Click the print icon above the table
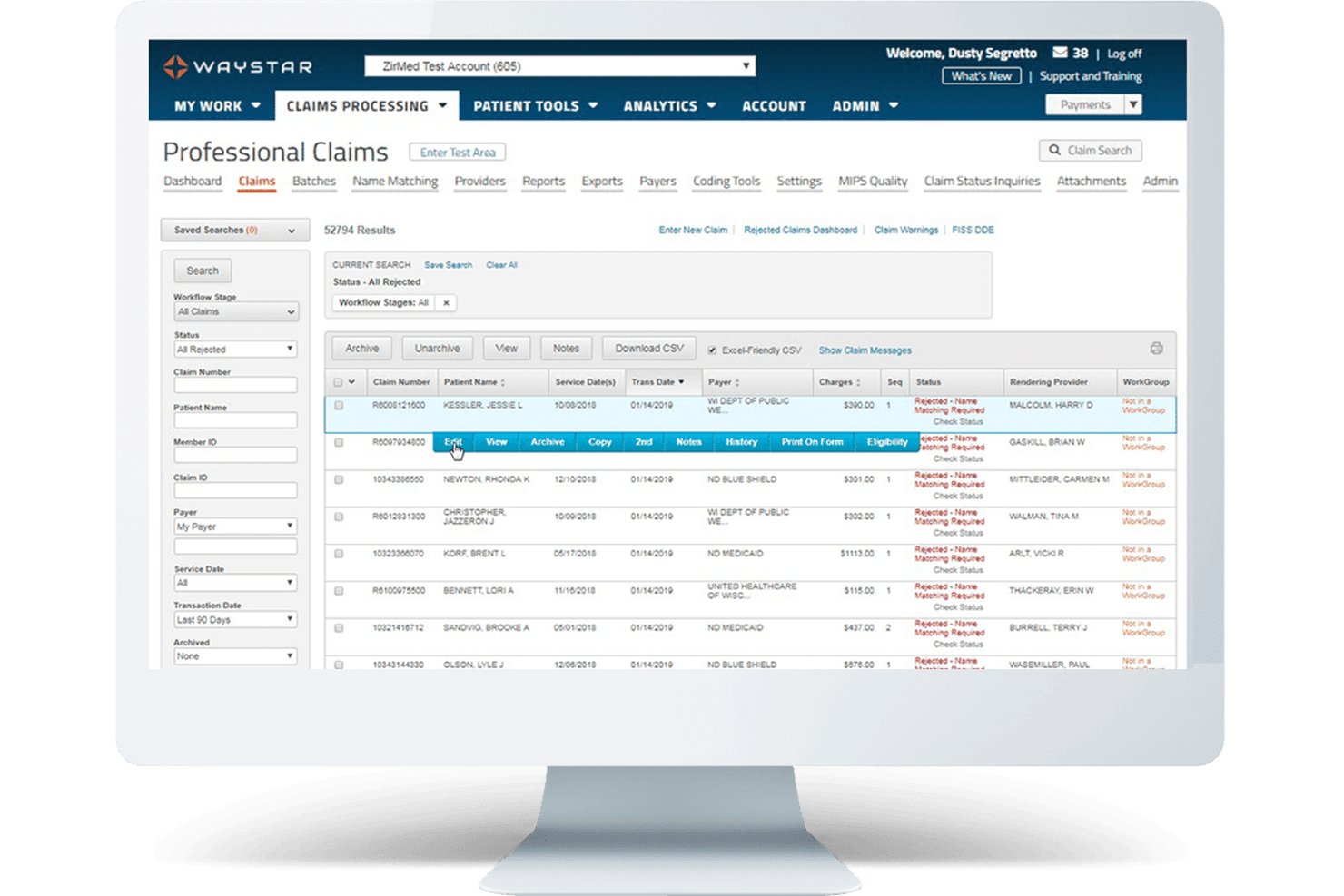Image resolution: width=1344 pixels, height=896 pixels. coord(1156,349)
